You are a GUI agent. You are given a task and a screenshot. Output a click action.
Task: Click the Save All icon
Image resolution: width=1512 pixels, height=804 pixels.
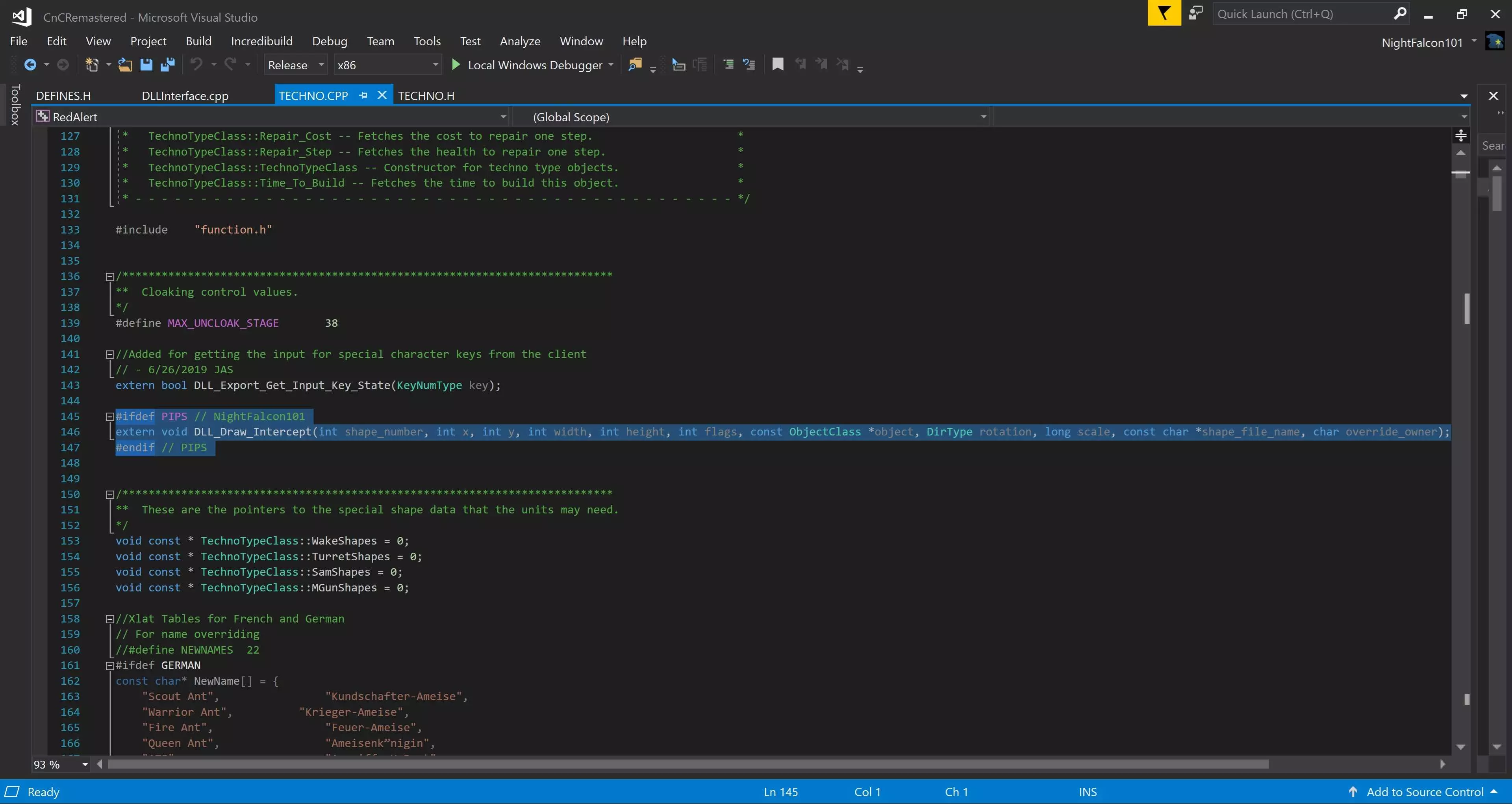click(x=168, y=65)
